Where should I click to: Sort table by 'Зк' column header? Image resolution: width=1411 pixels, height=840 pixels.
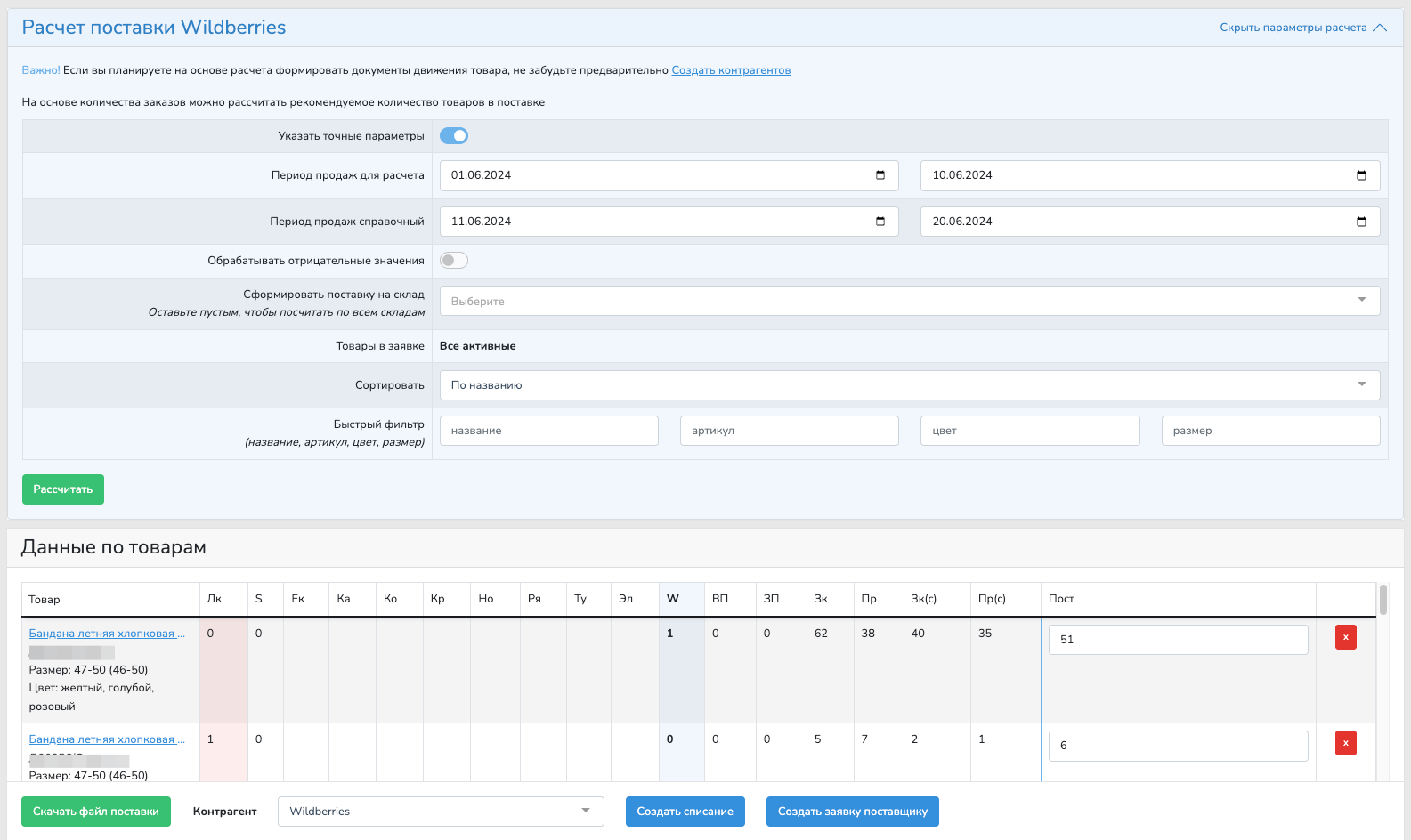point(821,599)
